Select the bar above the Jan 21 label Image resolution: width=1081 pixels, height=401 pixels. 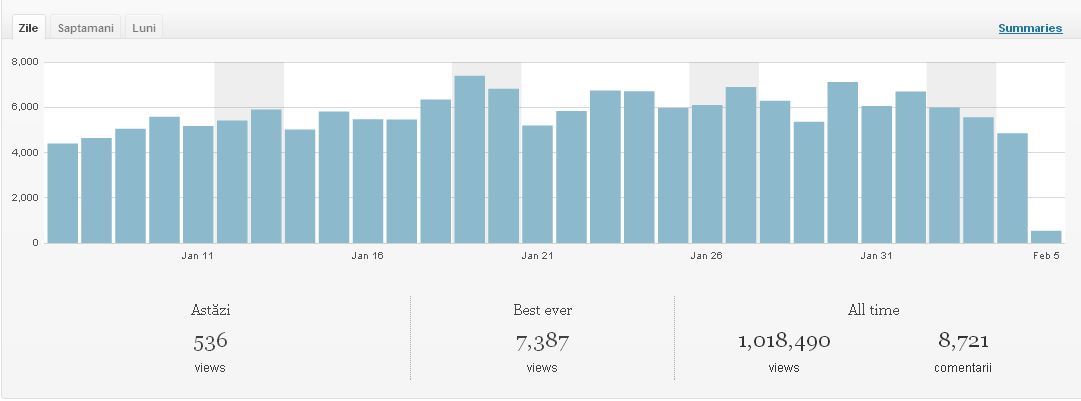click(x=537, y=184)
